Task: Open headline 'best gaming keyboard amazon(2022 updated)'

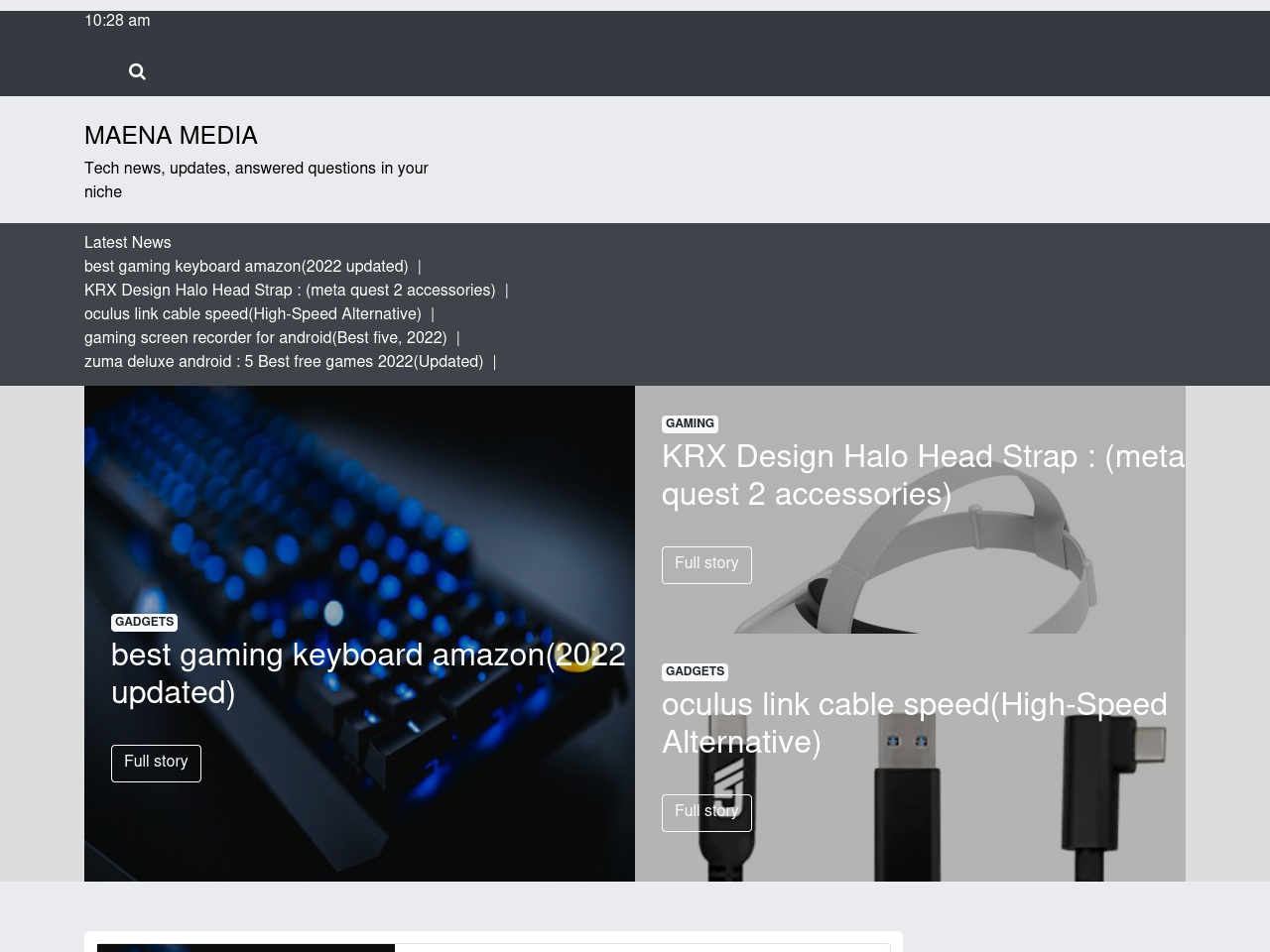Action: tap(368, 674)
